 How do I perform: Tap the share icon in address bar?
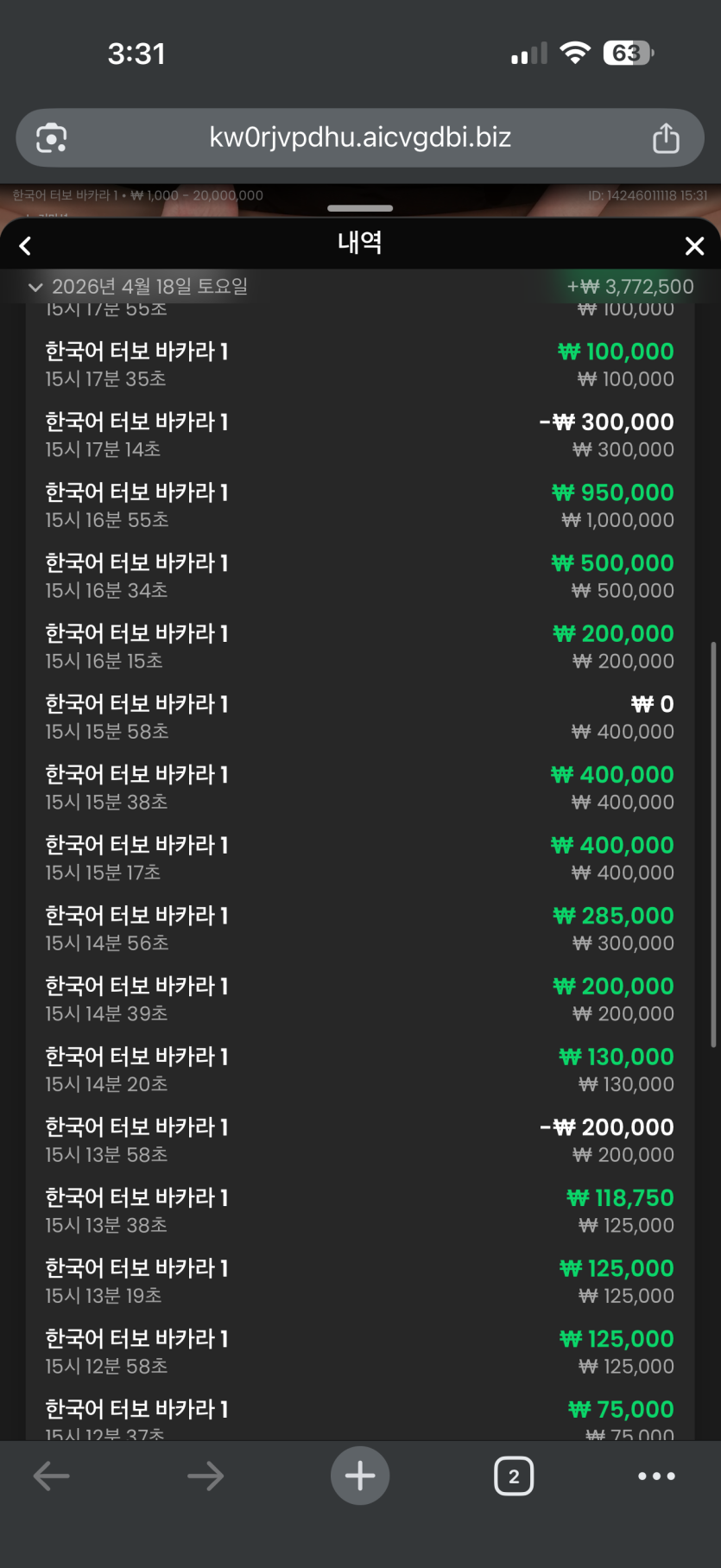coord(666,138)
